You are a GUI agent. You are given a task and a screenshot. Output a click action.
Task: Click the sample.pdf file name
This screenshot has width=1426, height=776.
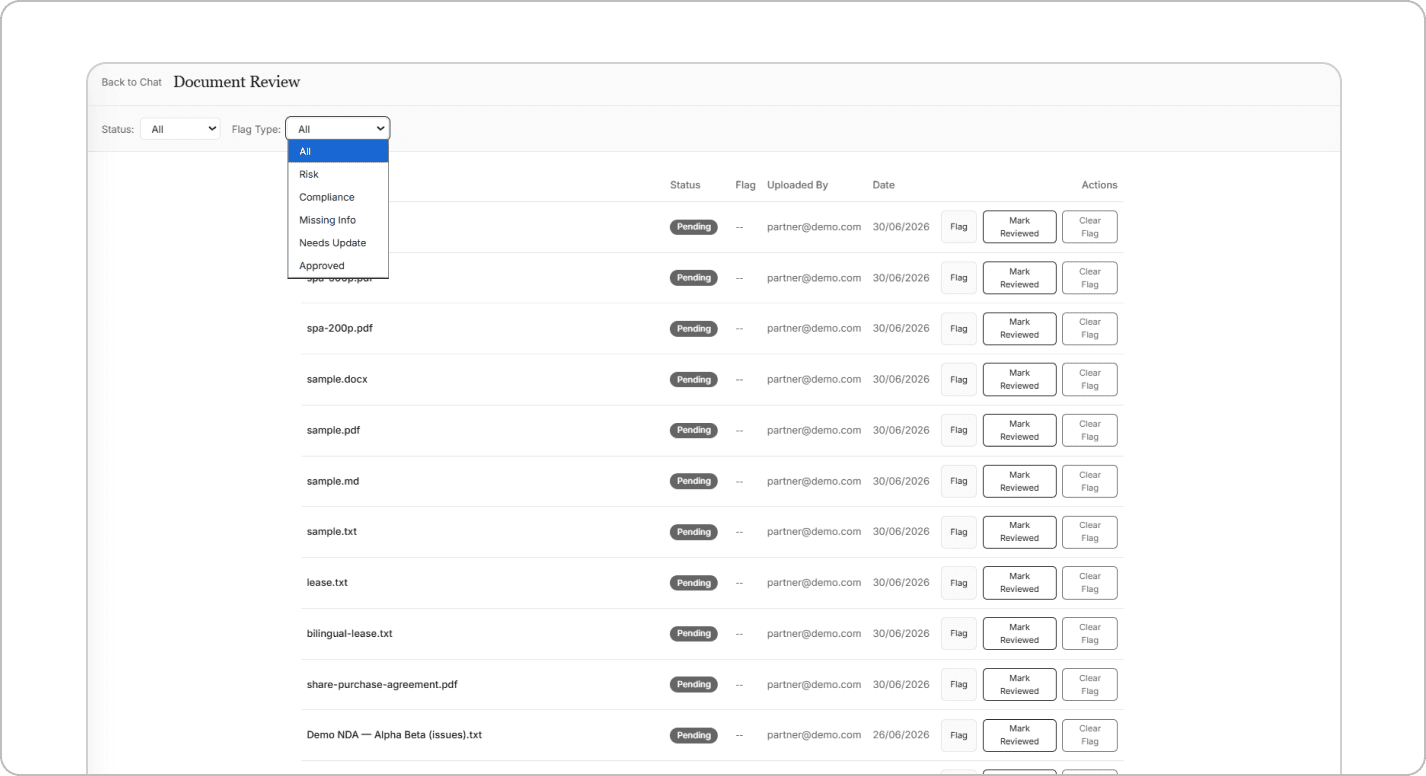[333, 430]
